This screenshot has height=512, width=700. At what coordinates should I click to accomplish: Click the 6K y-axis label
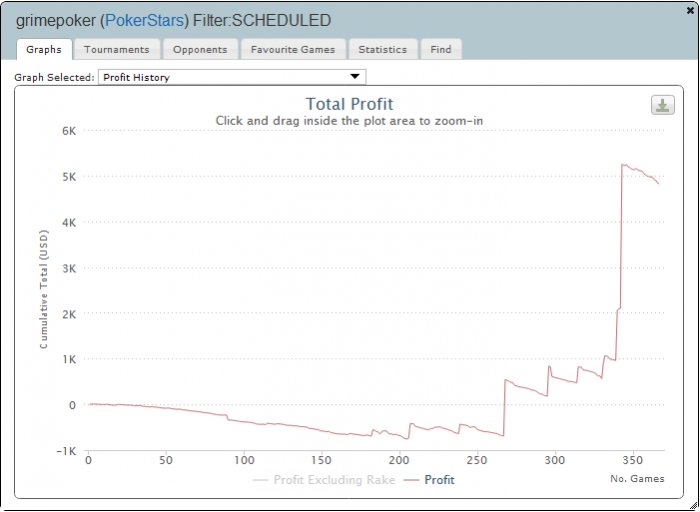pyautogui.click(x=67, y=131)
